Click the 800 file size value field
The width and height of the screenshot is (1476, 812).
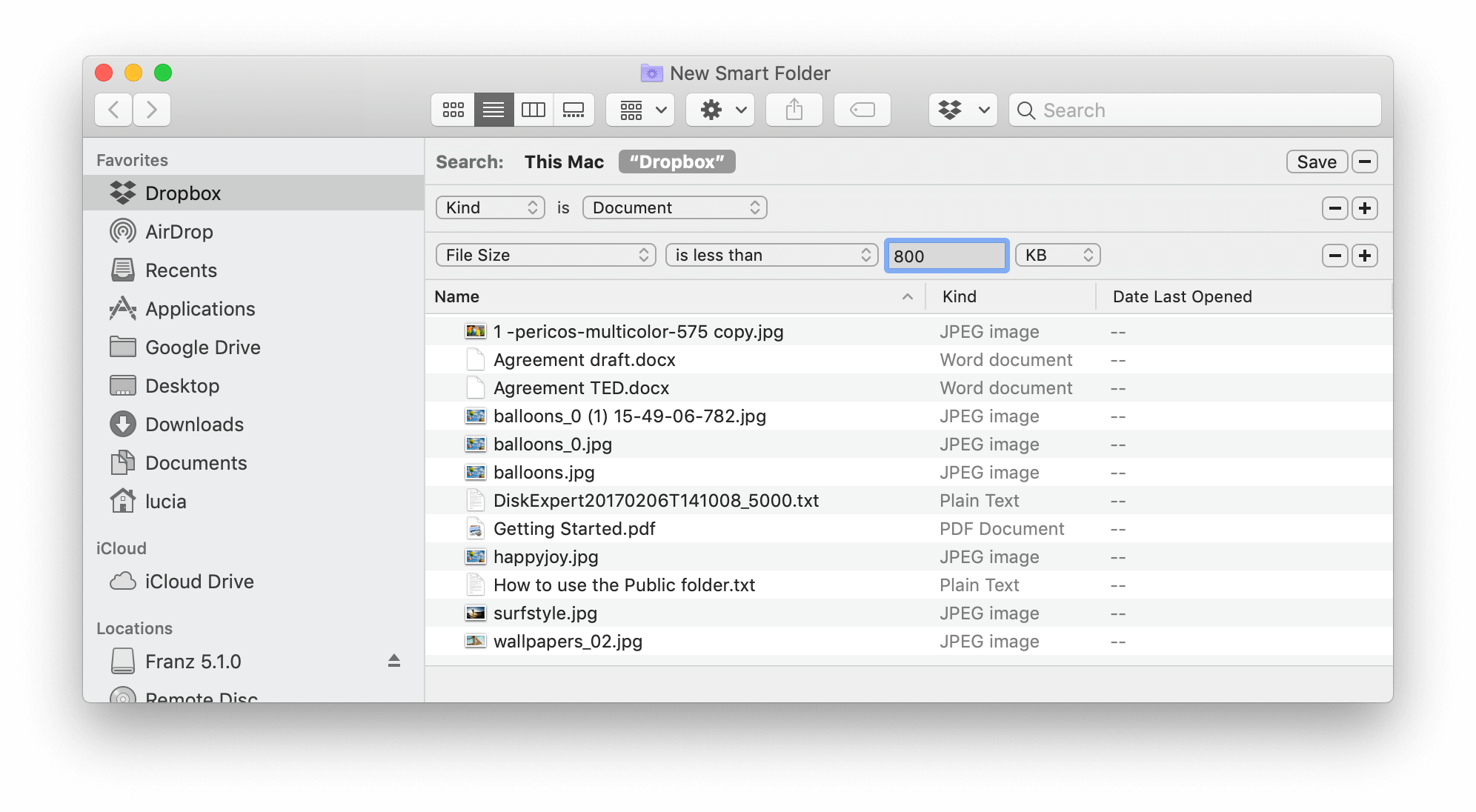[946, 256]
